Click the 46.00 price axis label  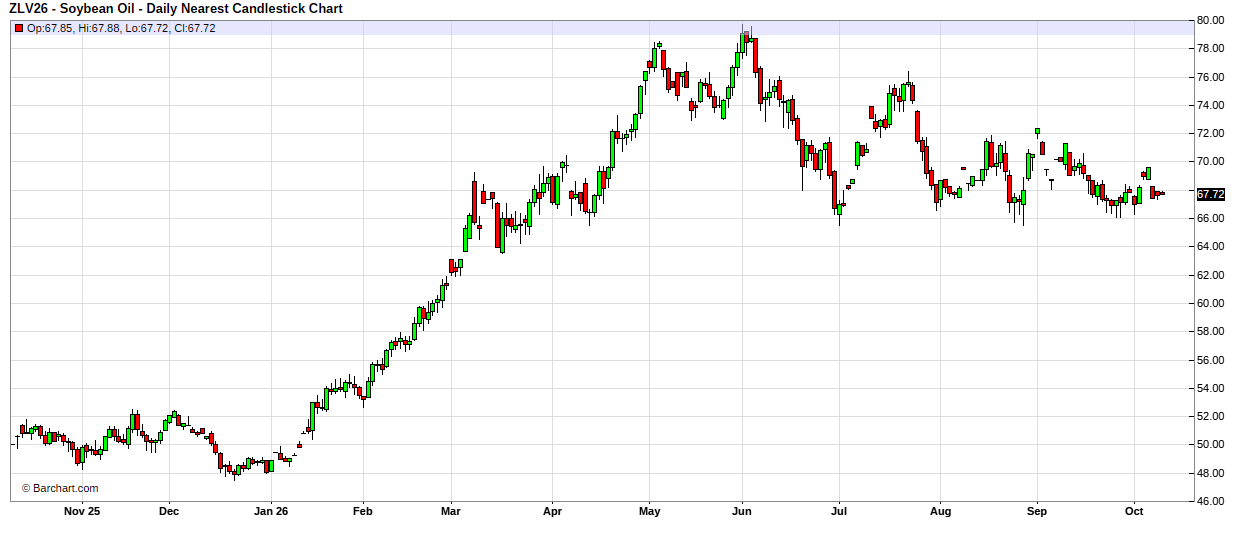tap(1210, 502)
